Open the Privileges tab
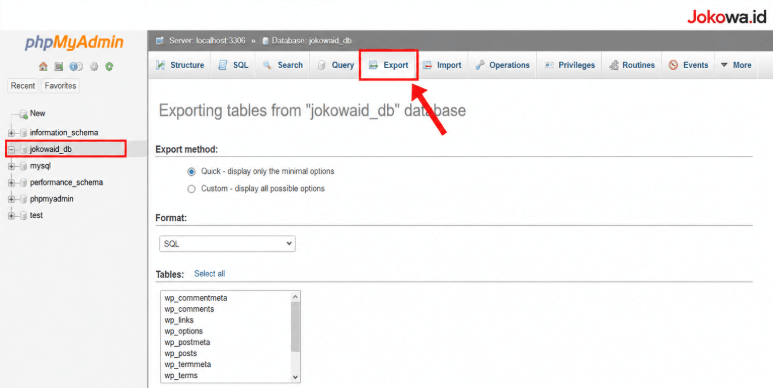 [x=569, y=65]
